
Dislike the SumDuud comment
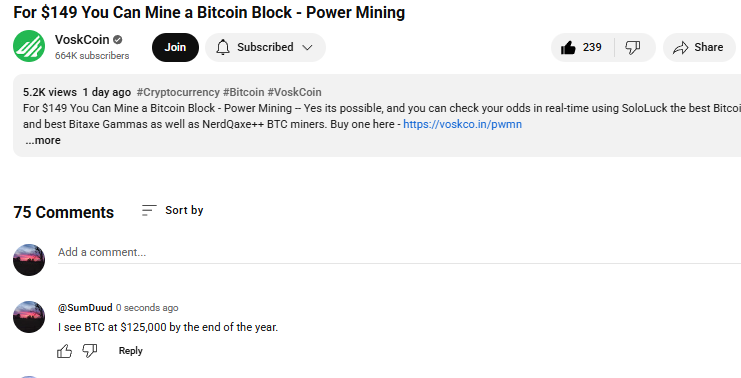click(x=89, y=351)
